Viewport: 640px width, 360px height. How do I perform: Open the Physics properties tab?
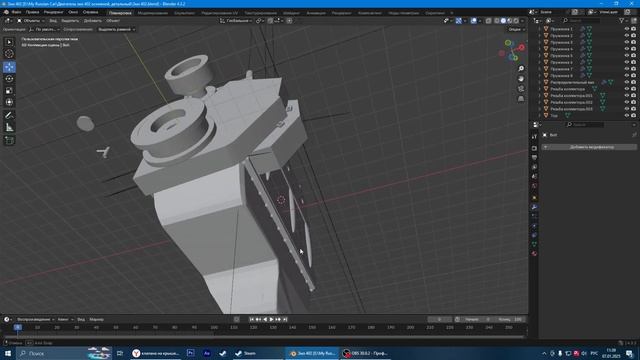[x=534, y=226]
